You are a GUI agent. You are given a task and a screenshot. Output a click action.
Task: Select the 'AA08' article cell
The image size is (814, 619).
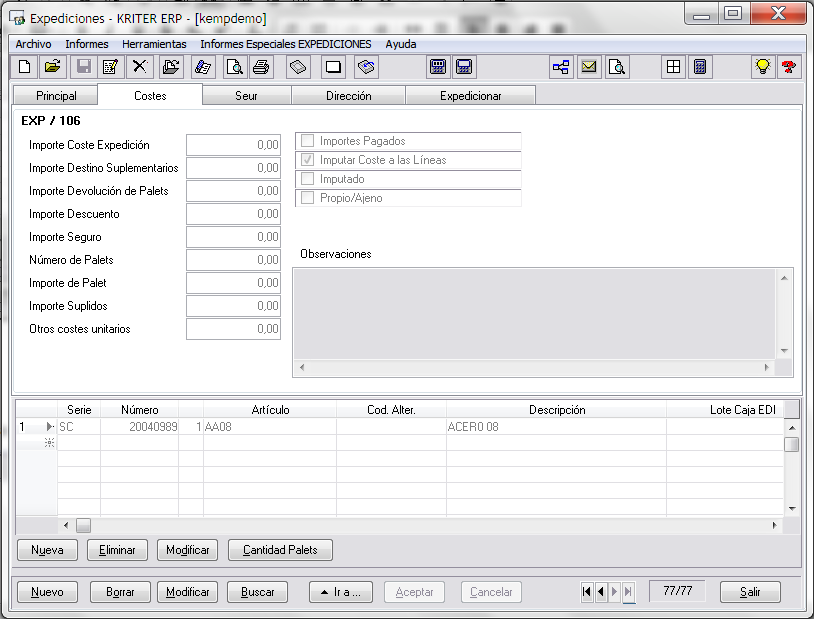tap(270, 427)
